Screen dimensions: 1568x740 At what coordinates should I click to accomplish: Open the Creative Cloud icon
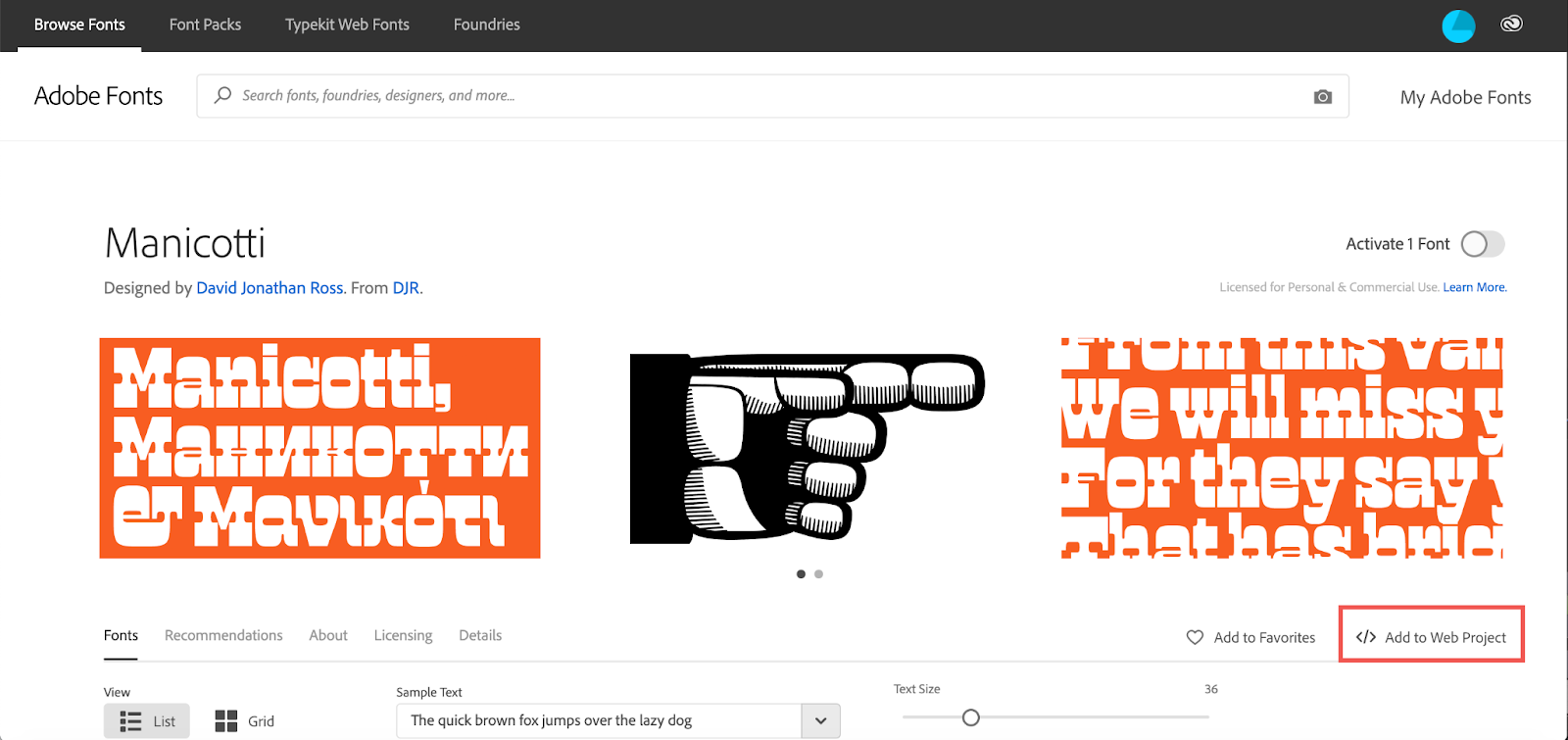(x=1511, y=25)
